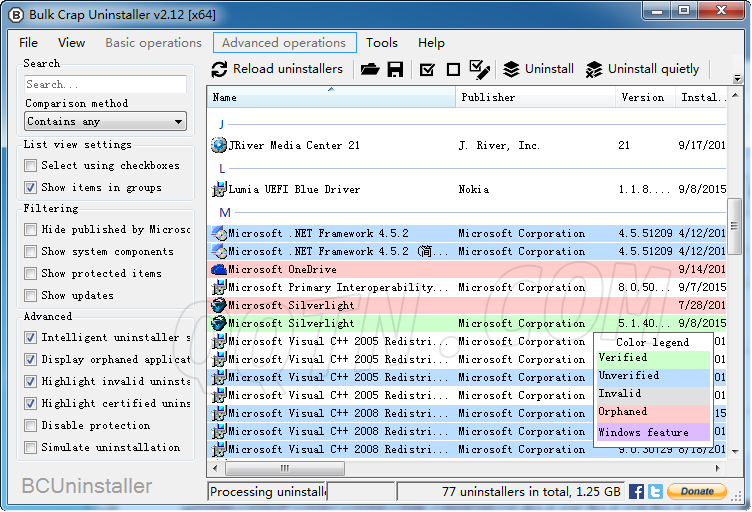752x512 pixels.
Task: Click the save floppy disk icon
Action: (x=395, y=69)
